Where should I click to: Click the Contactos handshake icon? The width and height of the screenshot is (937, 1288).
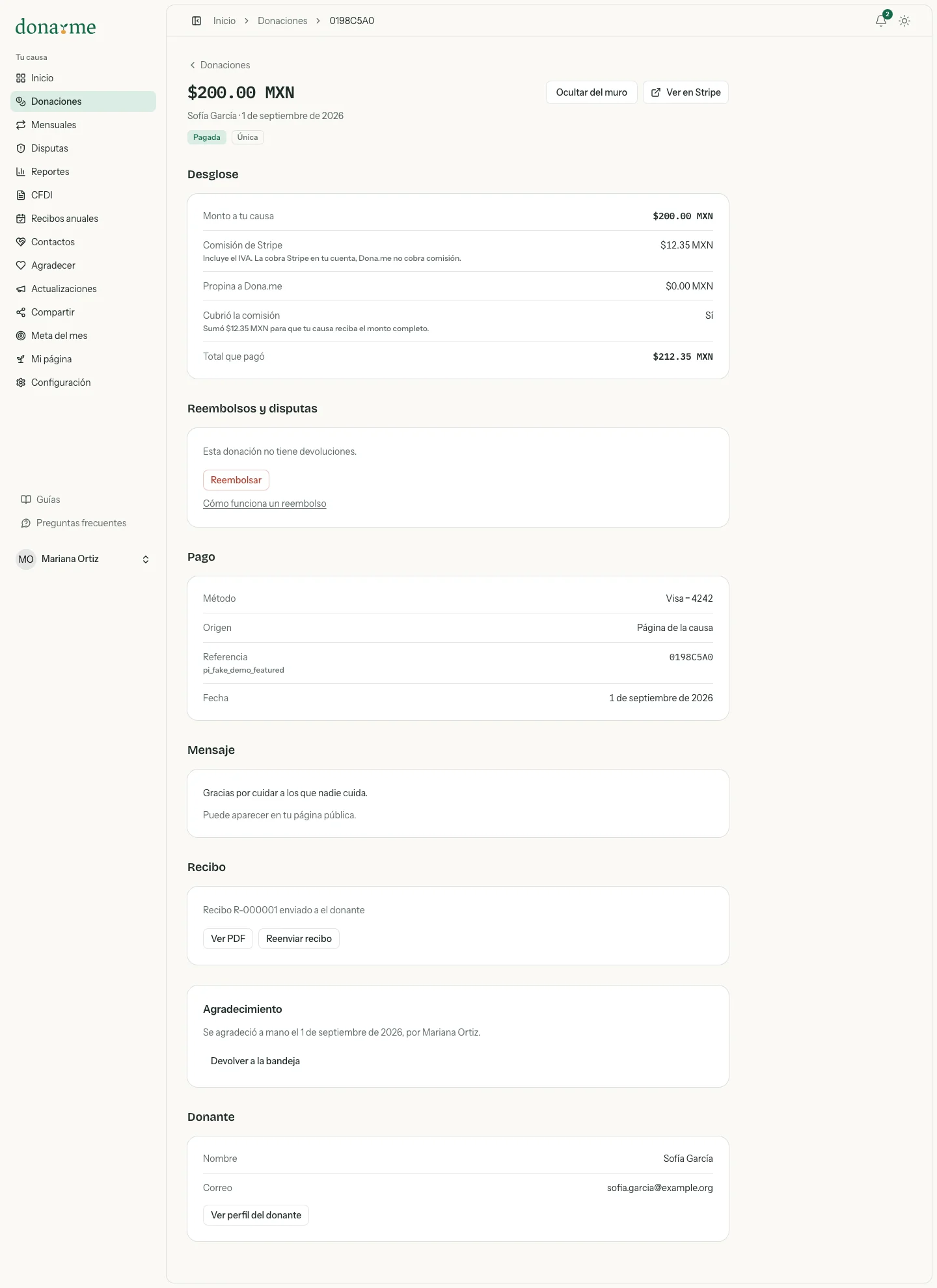[x=21, y=242]
